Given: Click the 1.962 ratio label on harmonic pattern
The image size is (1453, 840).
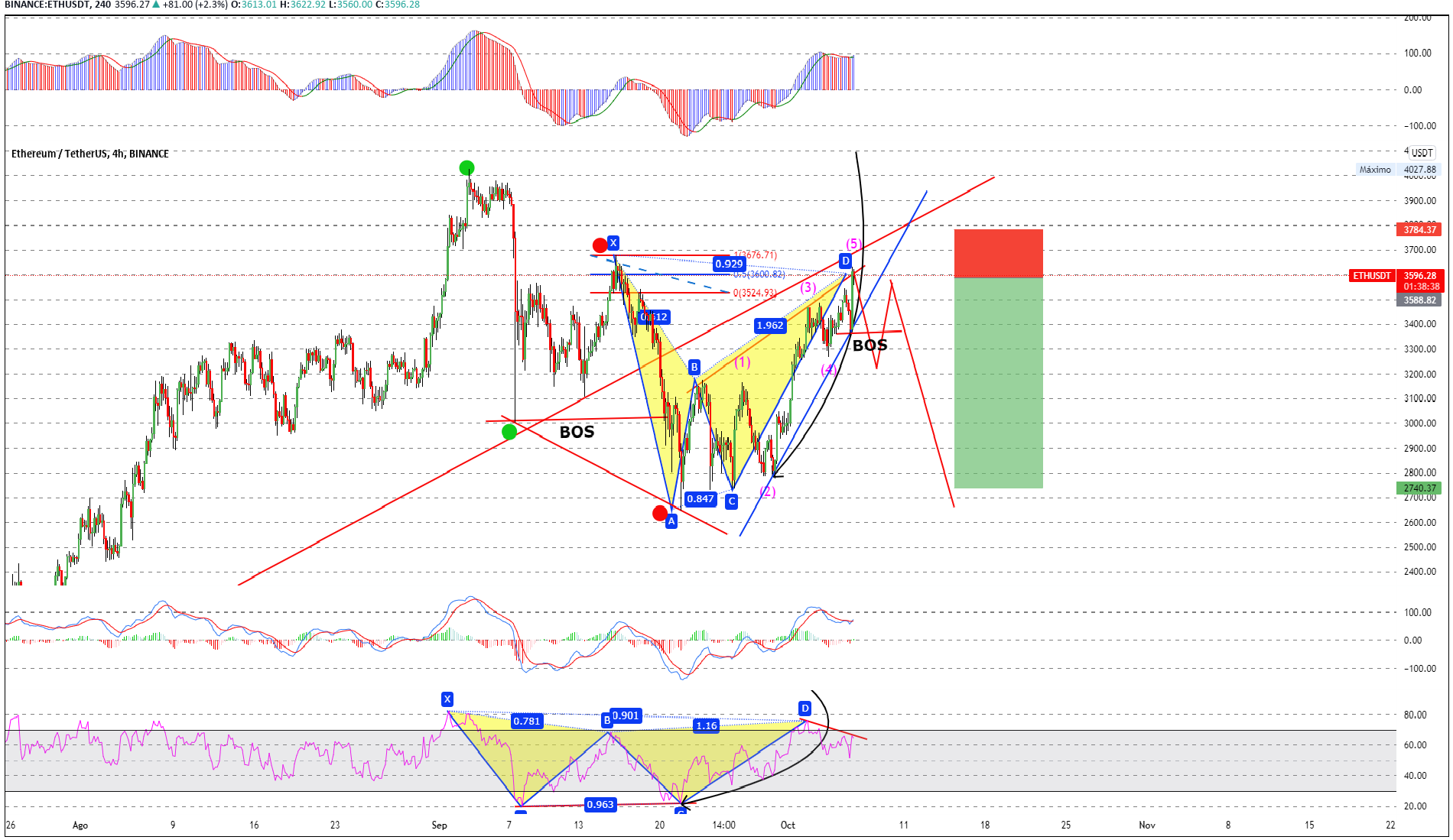Looking at the screenshot, I should 770,326.
